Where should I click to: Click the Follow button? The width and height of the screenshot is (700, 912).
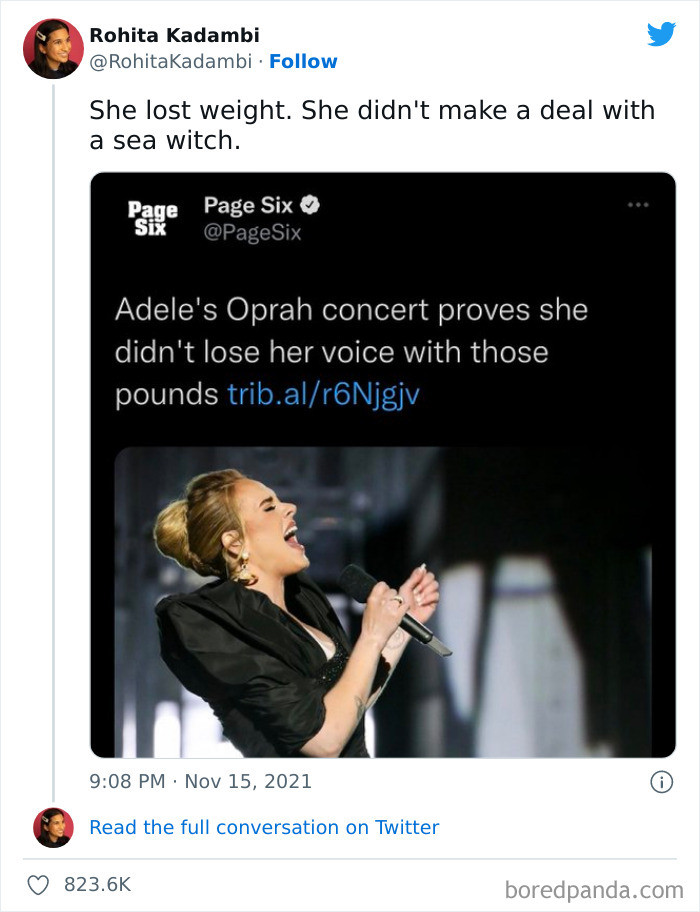click(304, 62)
